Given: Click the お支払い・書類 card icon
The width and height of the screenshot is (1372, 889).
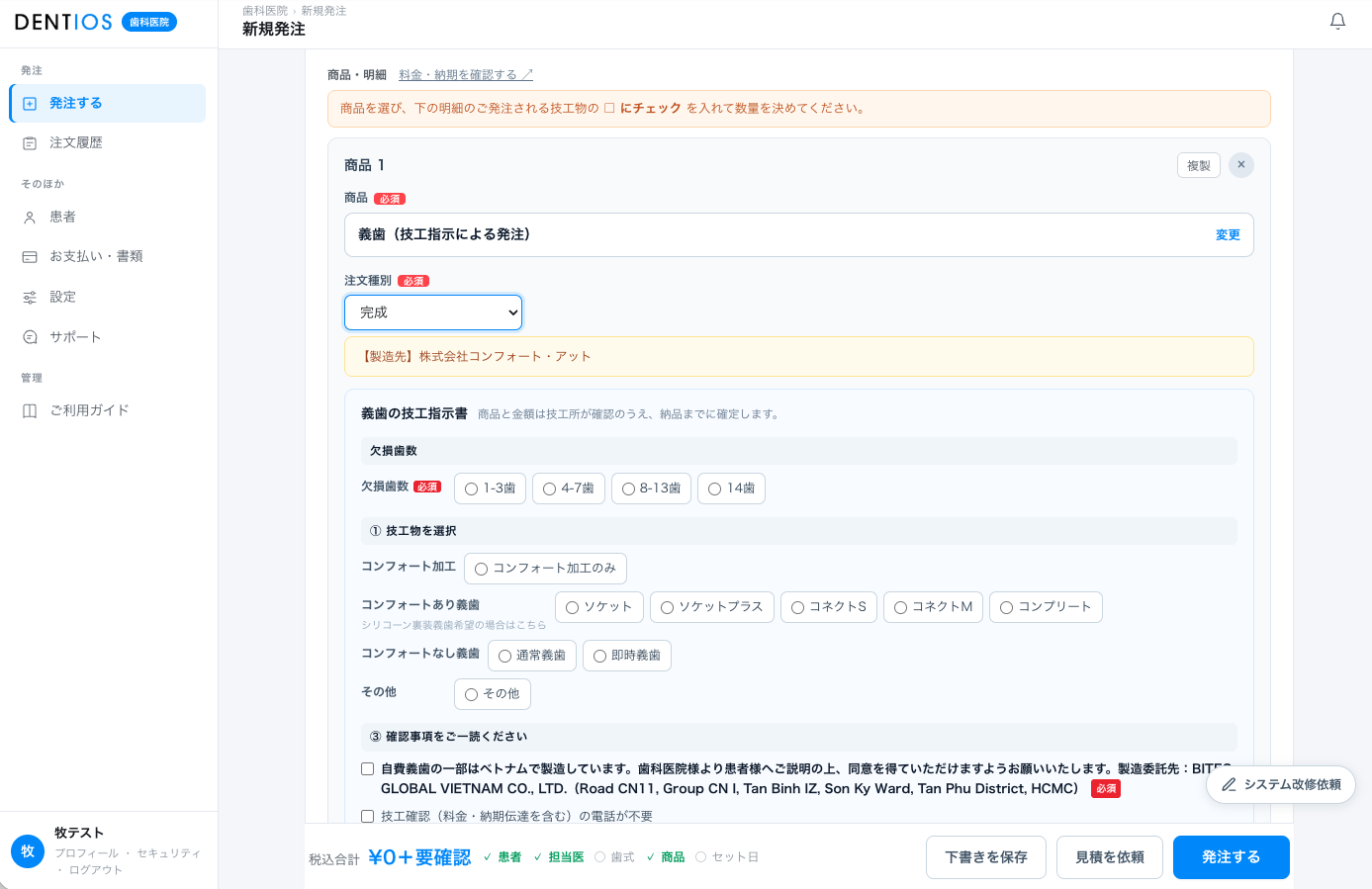Looking at the screenshot, I should (30, 257).
